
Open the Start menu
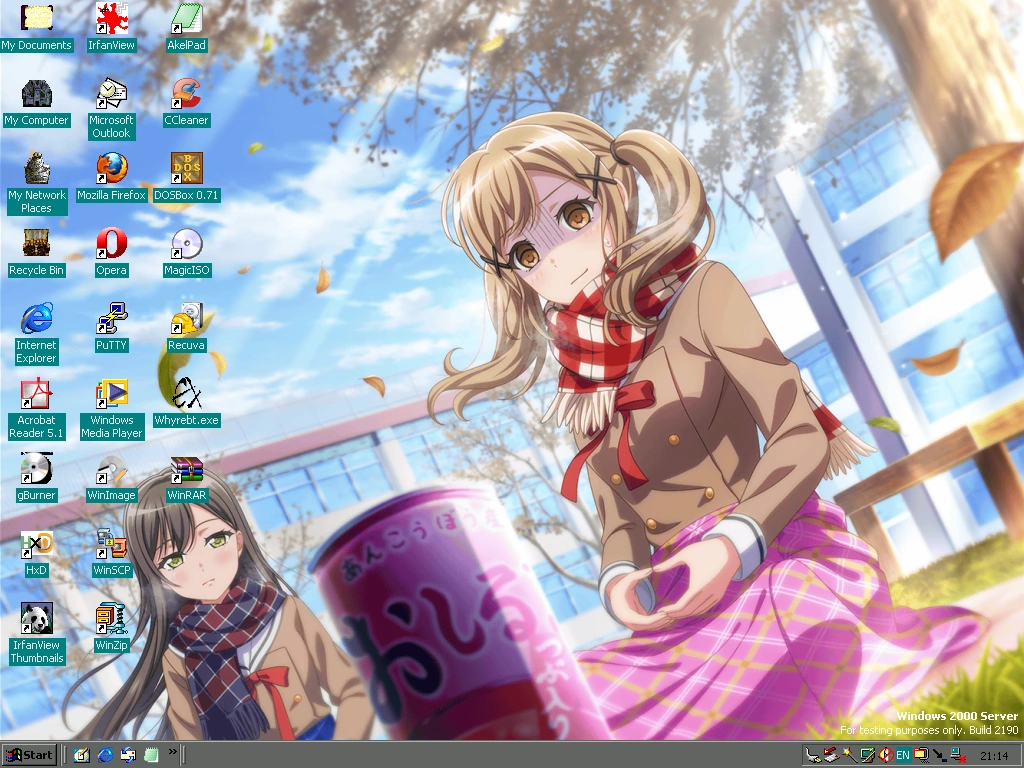(x=28, y=754)
